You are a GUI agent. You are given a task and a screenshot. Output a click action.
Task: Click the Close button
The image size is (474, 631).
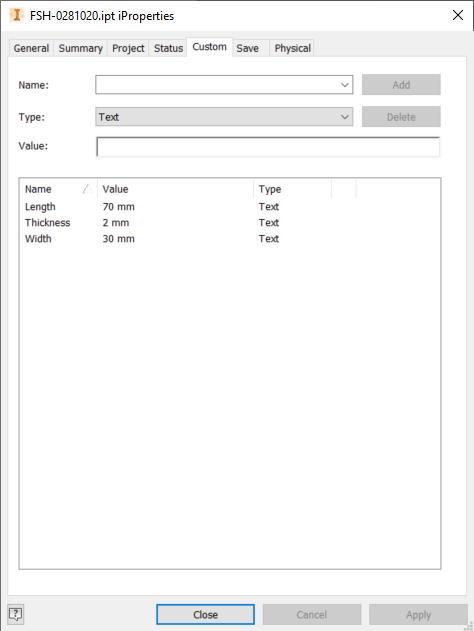pos(205,615)
